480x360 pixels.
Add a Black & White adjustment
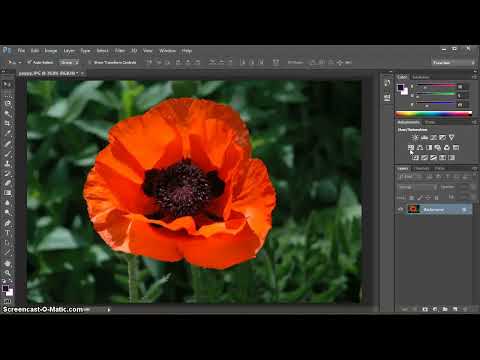[x=429, y=147]
